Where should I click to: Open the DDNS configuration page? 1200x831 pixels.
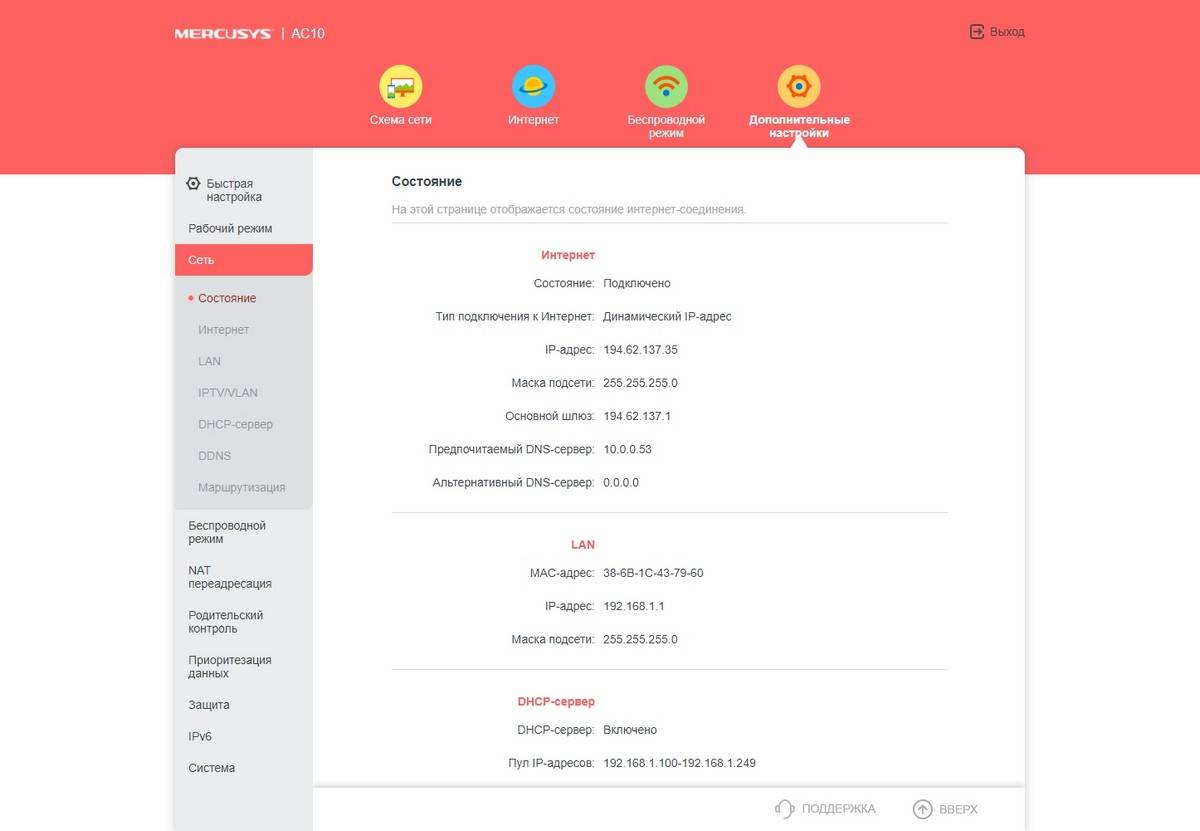[x=215, y=455]
